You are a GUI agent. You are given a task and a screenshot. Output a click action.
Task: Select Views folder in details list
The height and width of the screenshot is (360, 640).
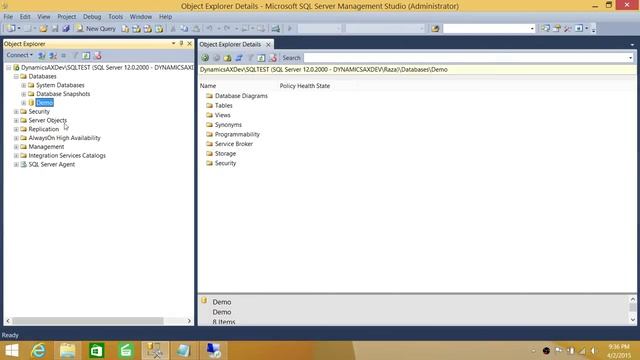point(222,115)
